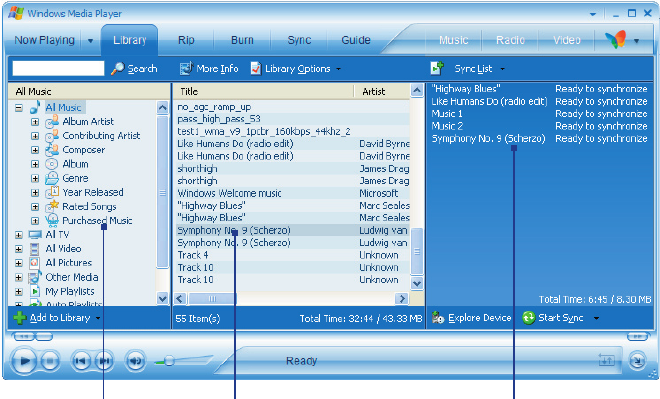Click the library search text field

coord(59,68)
